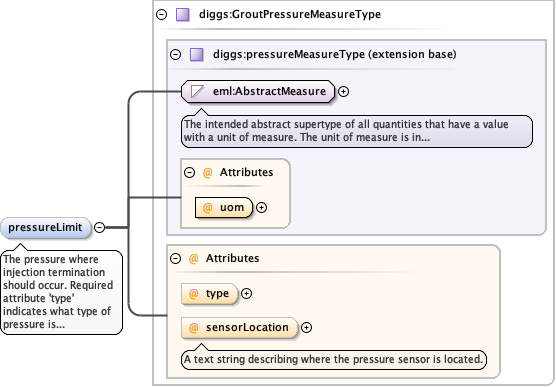Click the @ icon inside the type node
Image resolution: width=556 pixels, height=387 pixels.
(x=193, y=294)
